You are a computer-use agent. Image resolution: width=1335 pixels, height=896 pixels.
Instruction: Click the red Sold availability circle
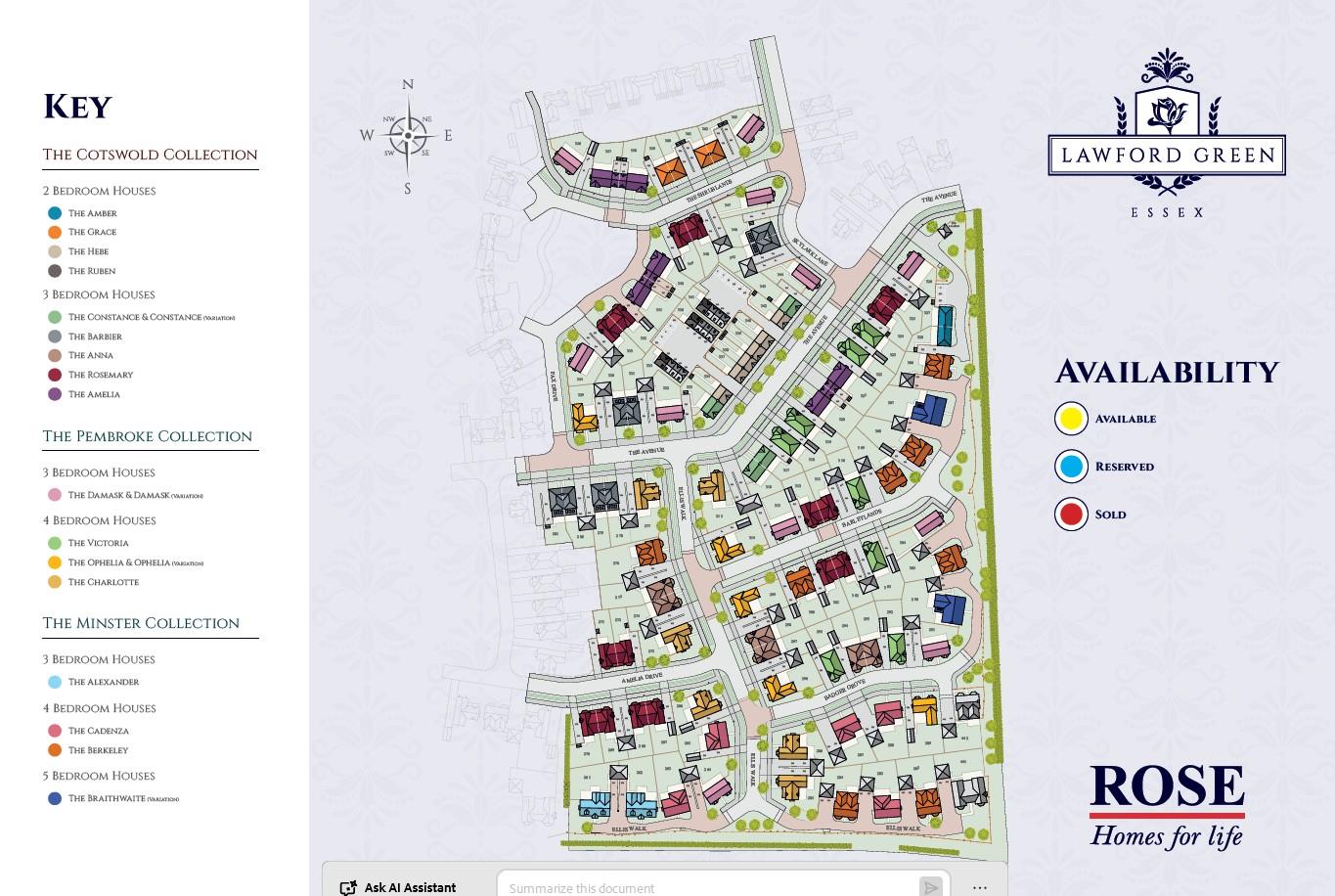coord(1071,515)
